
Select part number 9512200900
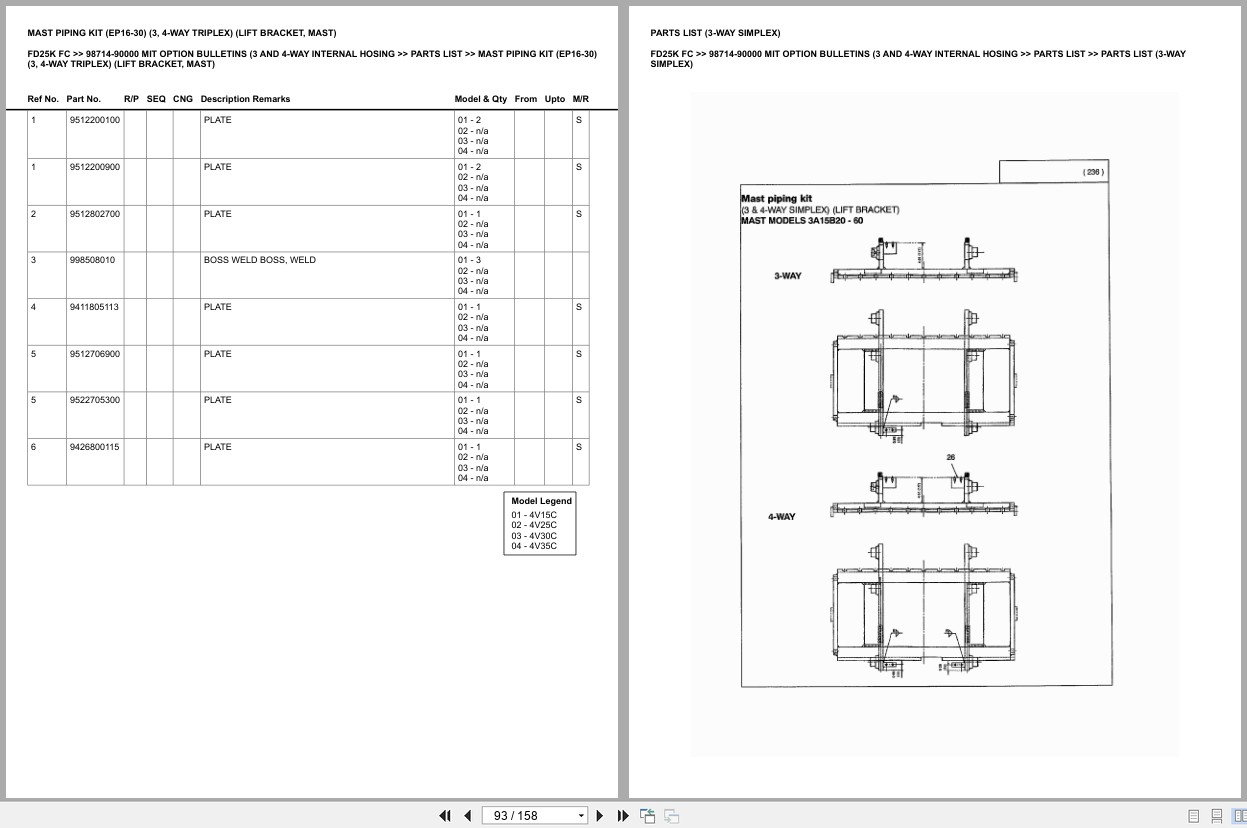point(95,167)
